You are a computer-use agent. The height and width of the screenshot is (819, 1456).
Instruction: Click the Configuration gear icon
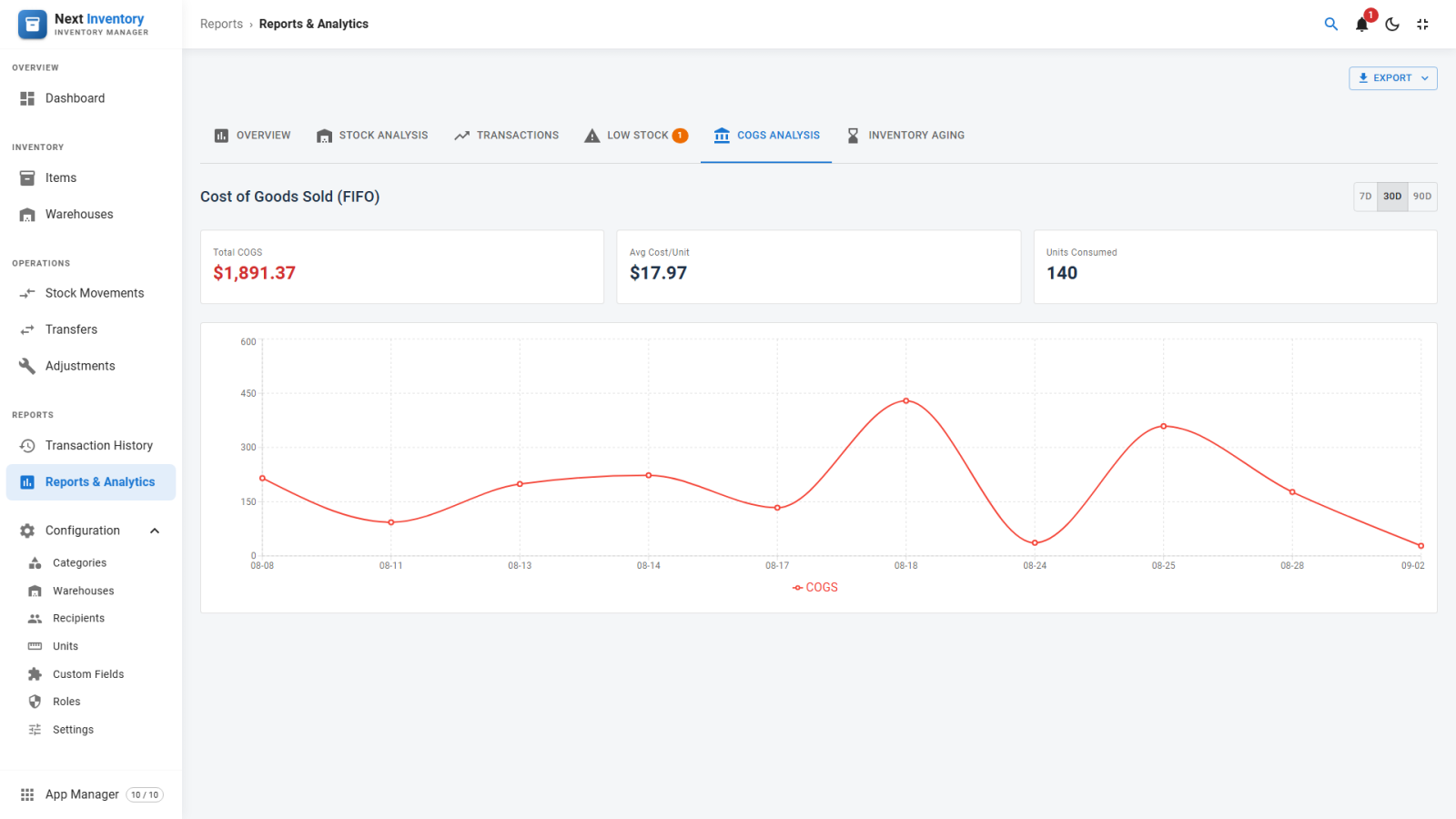pos(27,531)
